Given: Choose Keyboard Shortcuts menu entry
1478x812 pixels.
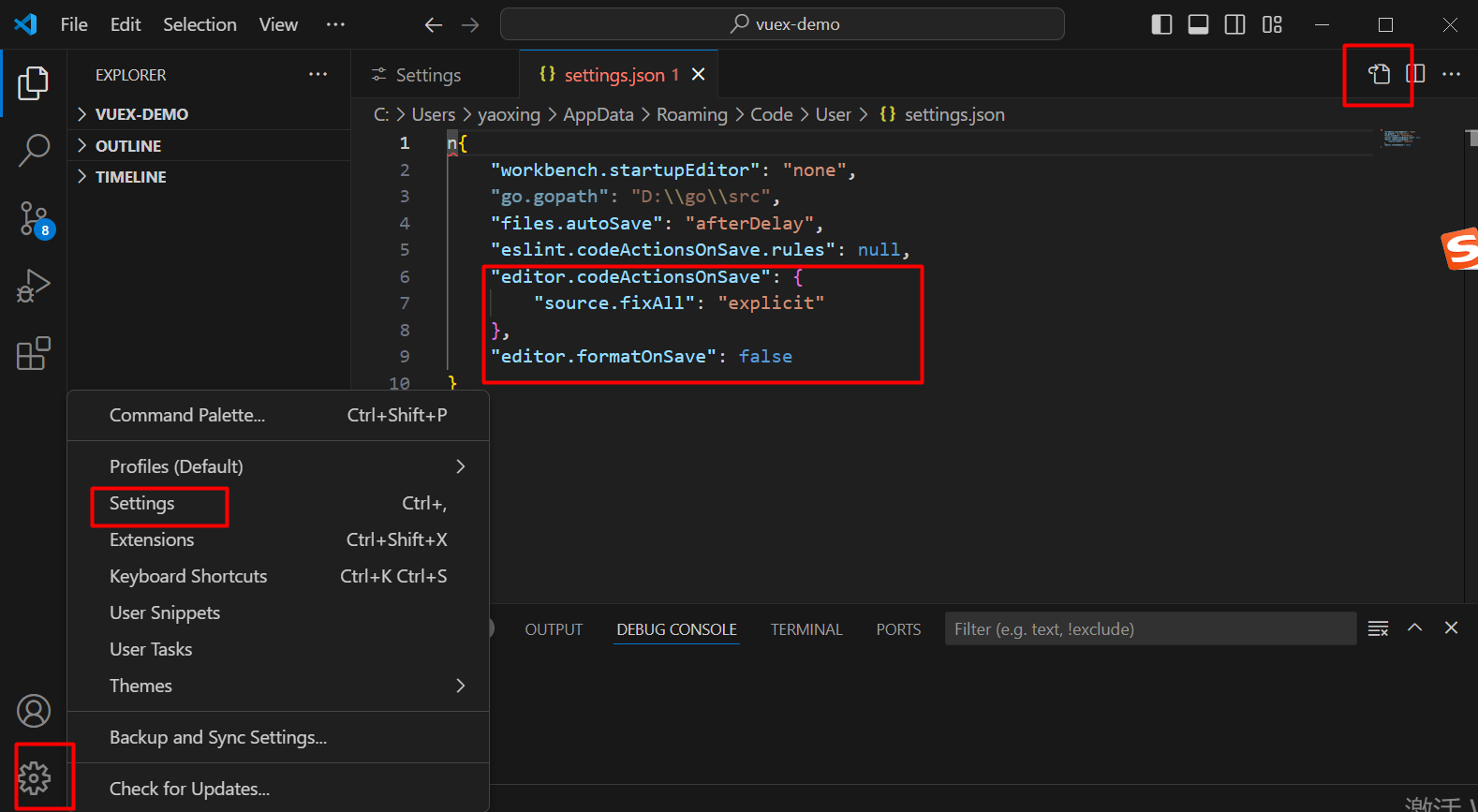Looking at the screenshot, I should pos(278,576).
